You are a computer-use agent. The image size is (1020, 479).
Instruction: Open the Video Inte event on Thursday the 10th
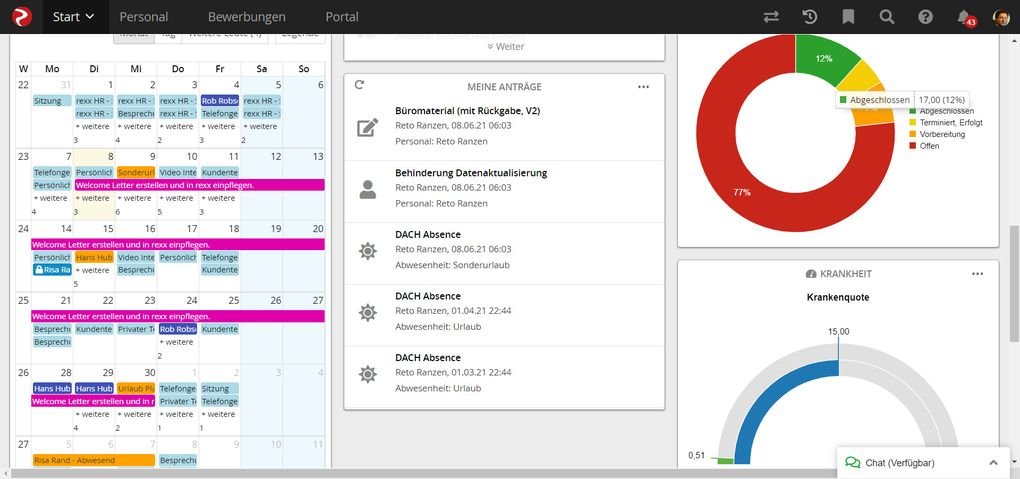pos(178,172)
